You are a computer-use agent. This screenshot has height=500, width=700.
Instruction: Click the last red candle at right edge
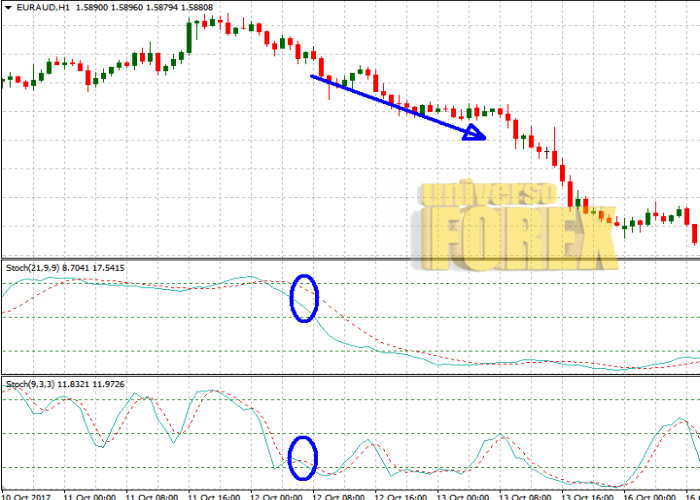point(695,233)
